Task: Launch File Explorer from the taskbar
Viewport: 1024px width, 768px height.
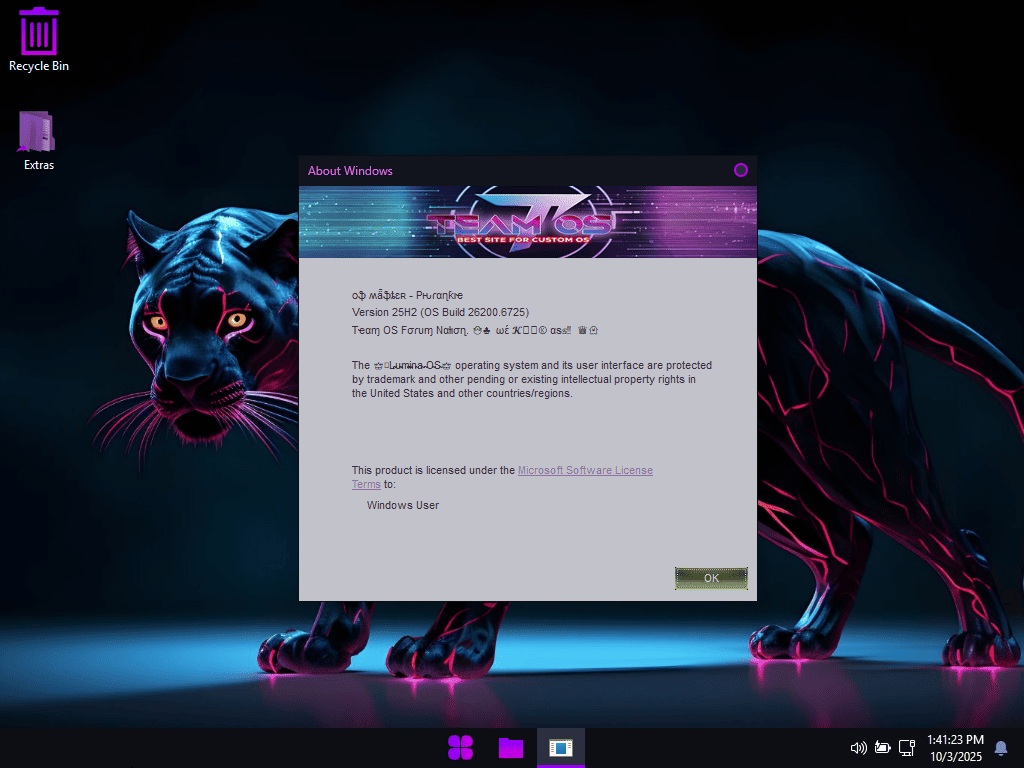Action: point(511,747)
